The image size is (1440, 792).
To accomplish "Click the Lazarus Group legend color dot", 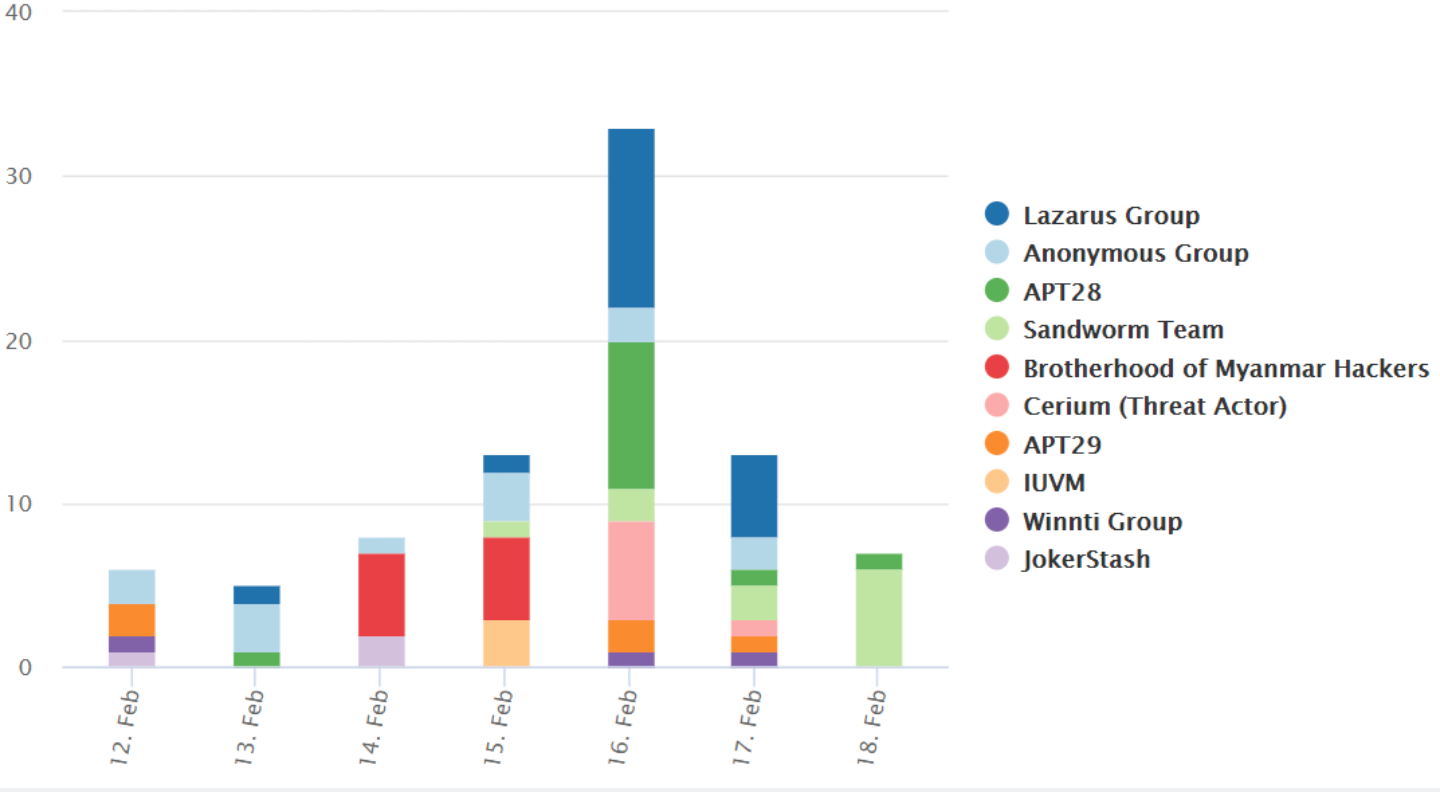I will (x=997, y=215).
